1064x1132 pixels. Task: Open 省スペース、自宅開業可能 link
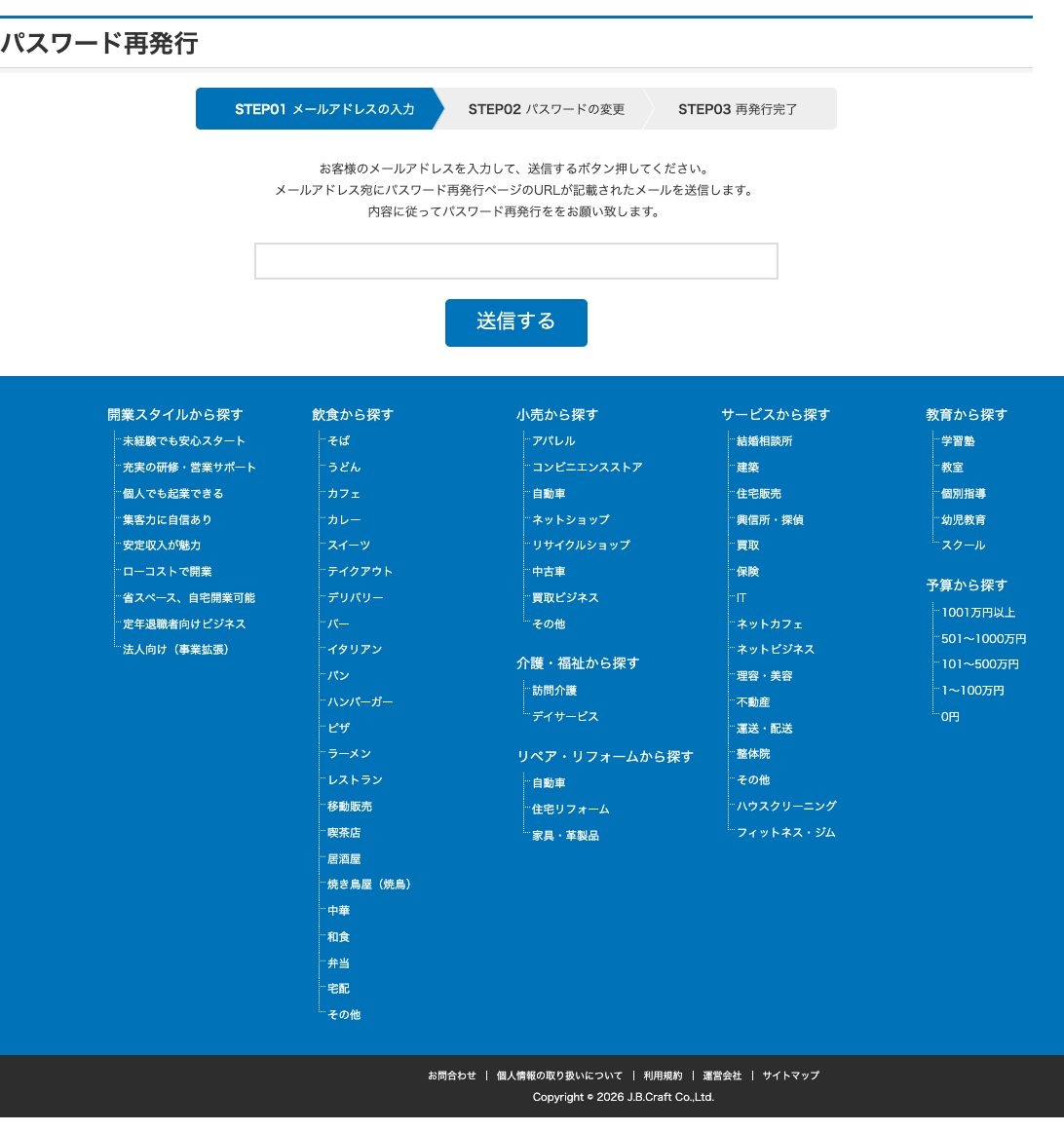coord(189,598)
